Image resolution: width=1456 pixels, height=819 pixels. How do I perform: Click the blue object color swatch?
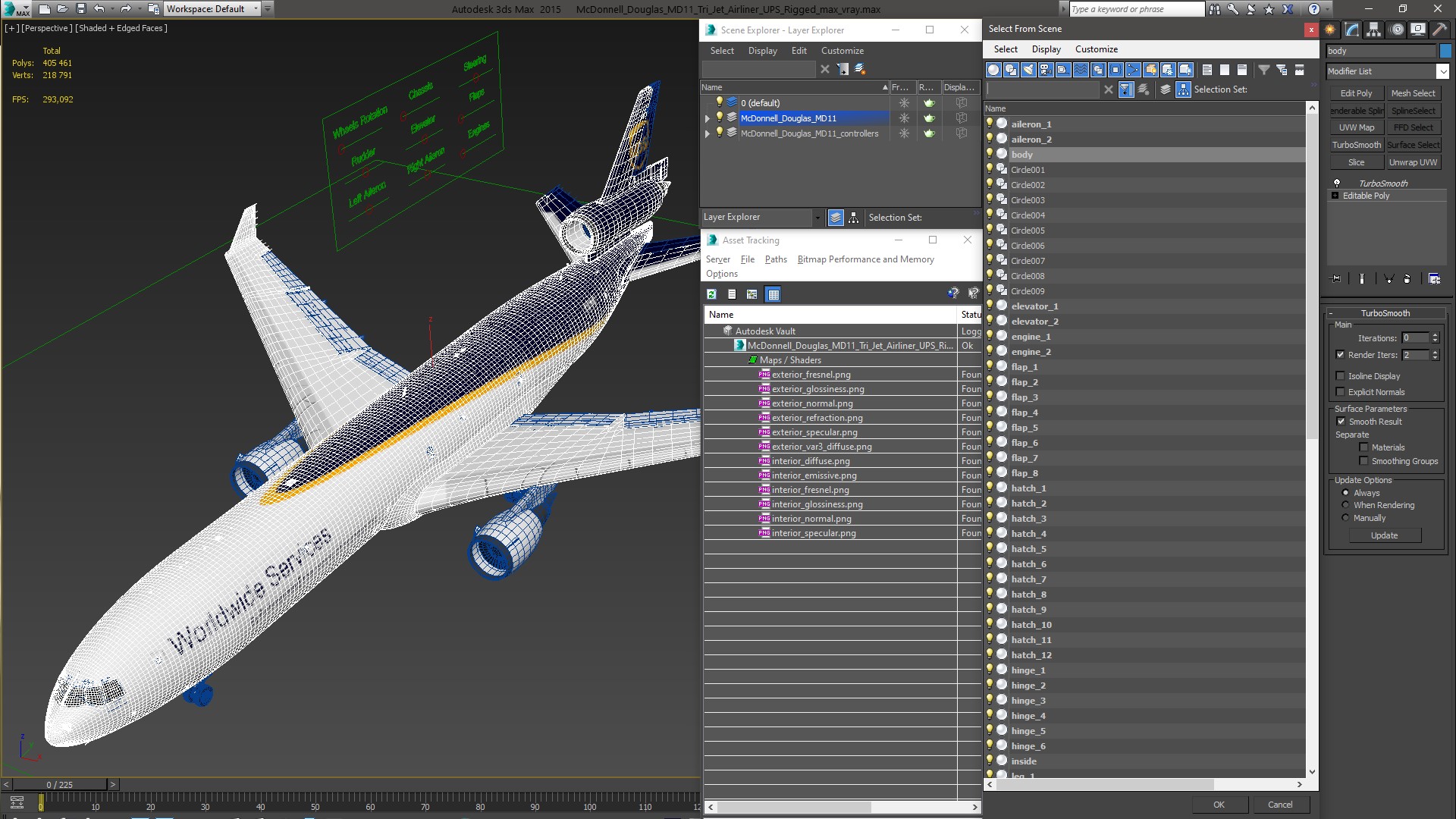coord(1445,51)
